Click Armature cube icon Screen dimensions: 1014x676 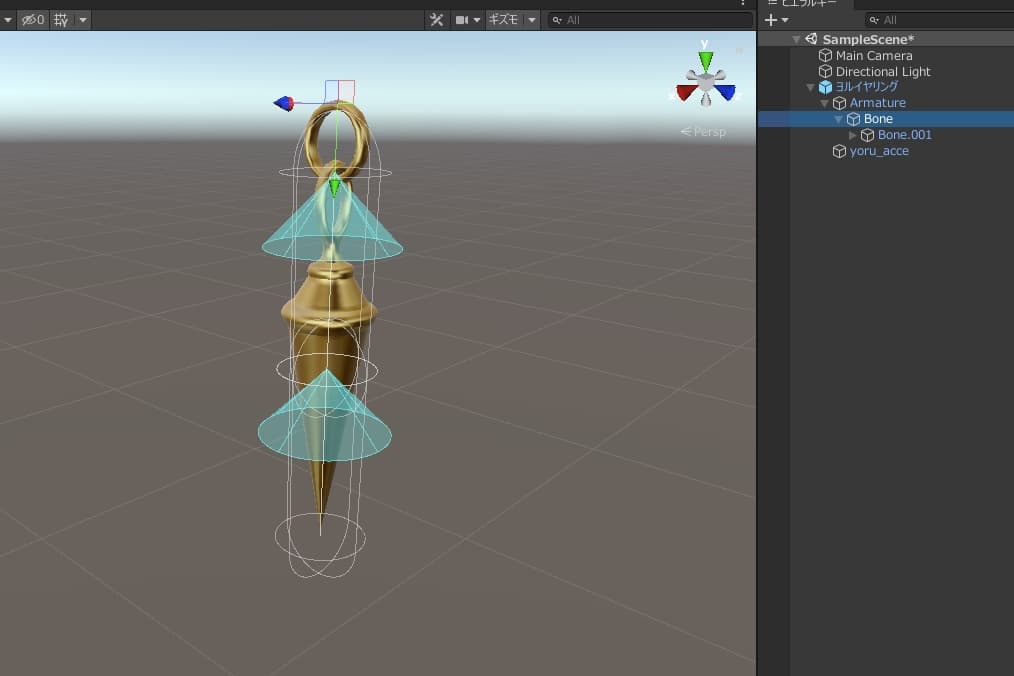(x=839, y=103)
